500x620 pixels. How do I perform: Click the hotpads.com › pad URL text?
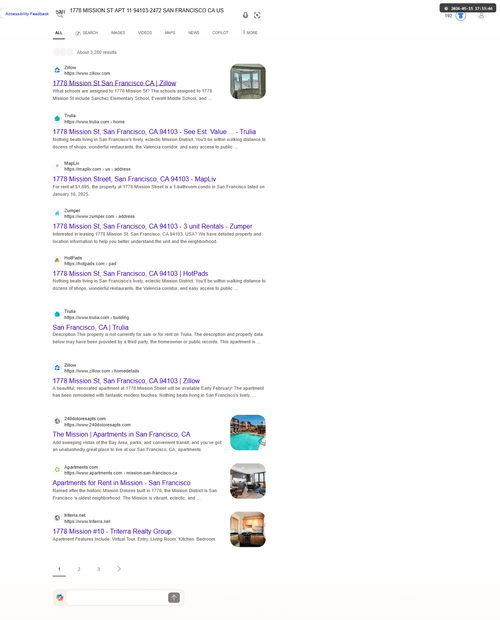(x=90, y=264)
